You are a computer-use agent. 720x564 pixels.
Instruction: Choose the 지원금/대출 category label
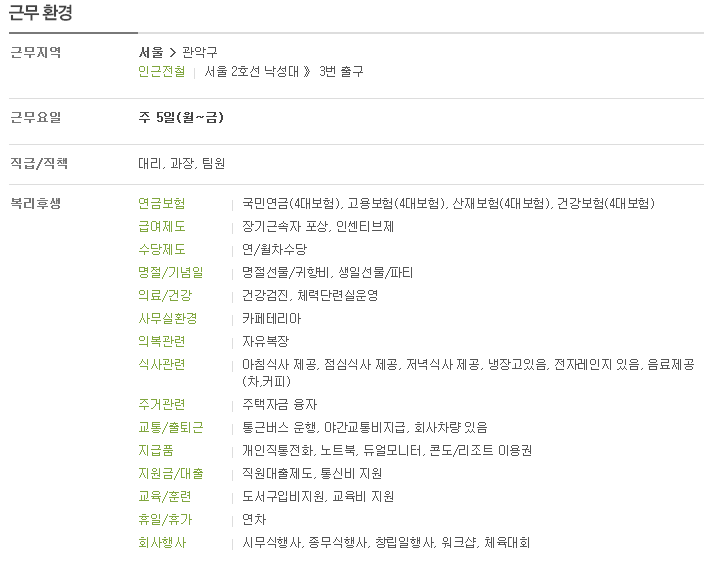coord(170,474)
